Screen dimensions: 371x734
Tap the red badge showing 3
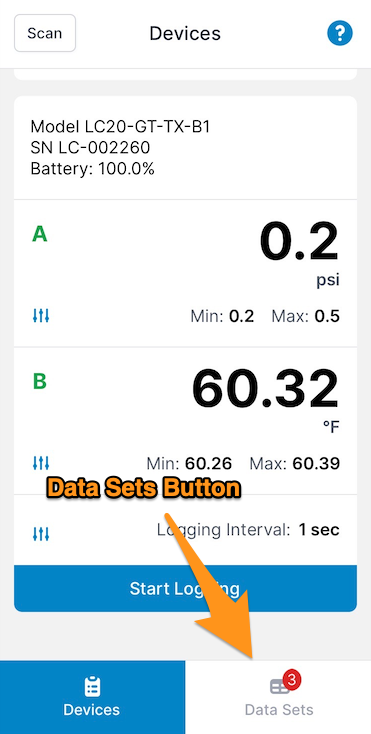pyautogui.click(x=291, y=680)
